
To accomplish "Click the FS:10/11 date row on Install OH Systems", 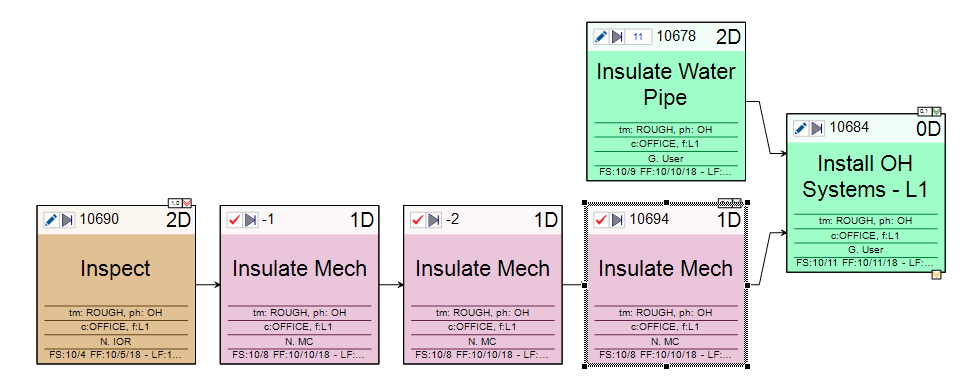I will [866, 262].
